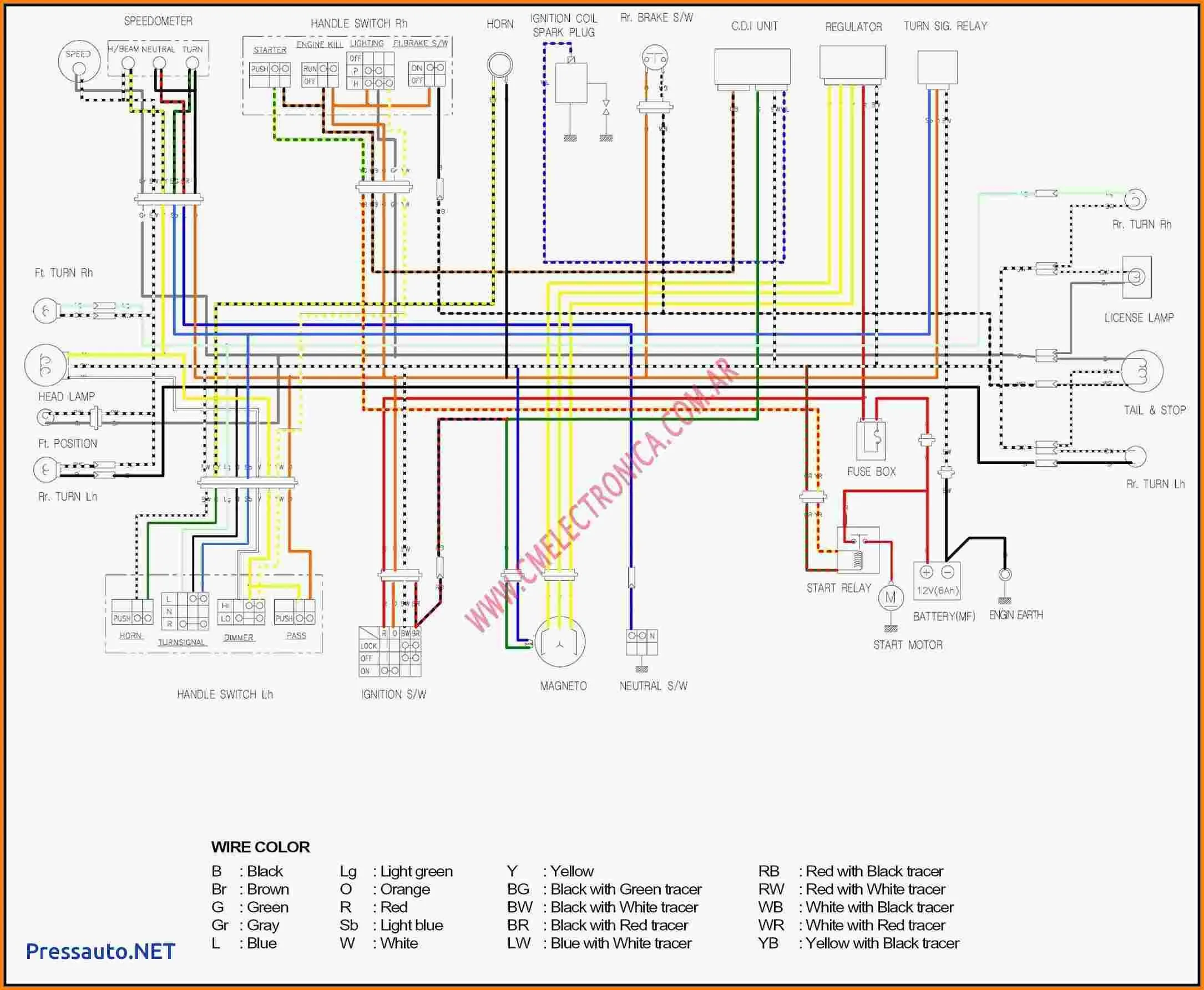Click the TURN indicator lamp circle in speedometer
This screenshot has height=990, width=1204.
click(193, 64)
